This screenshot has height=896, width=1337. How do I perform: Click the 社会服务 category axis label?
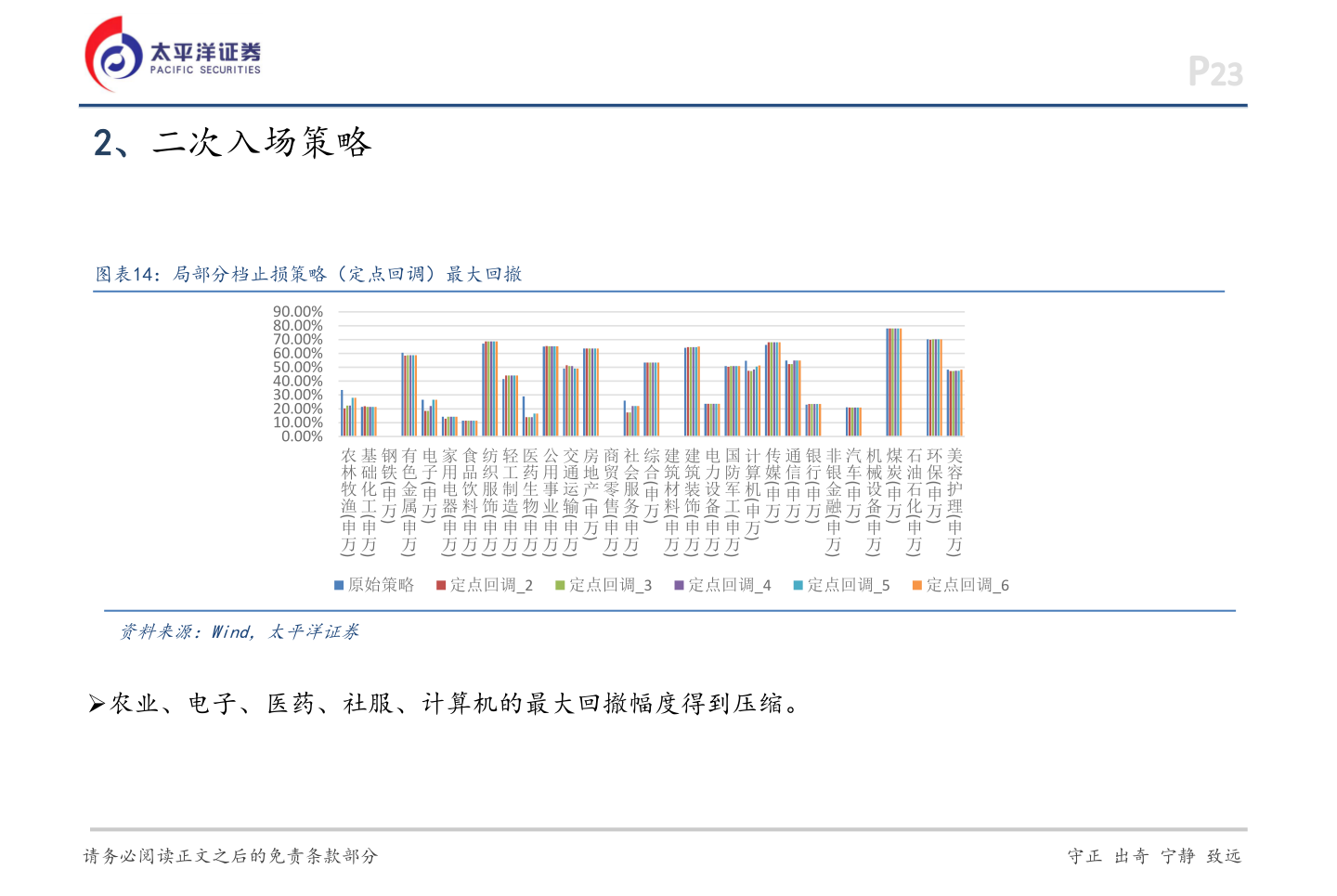point(632,501)
